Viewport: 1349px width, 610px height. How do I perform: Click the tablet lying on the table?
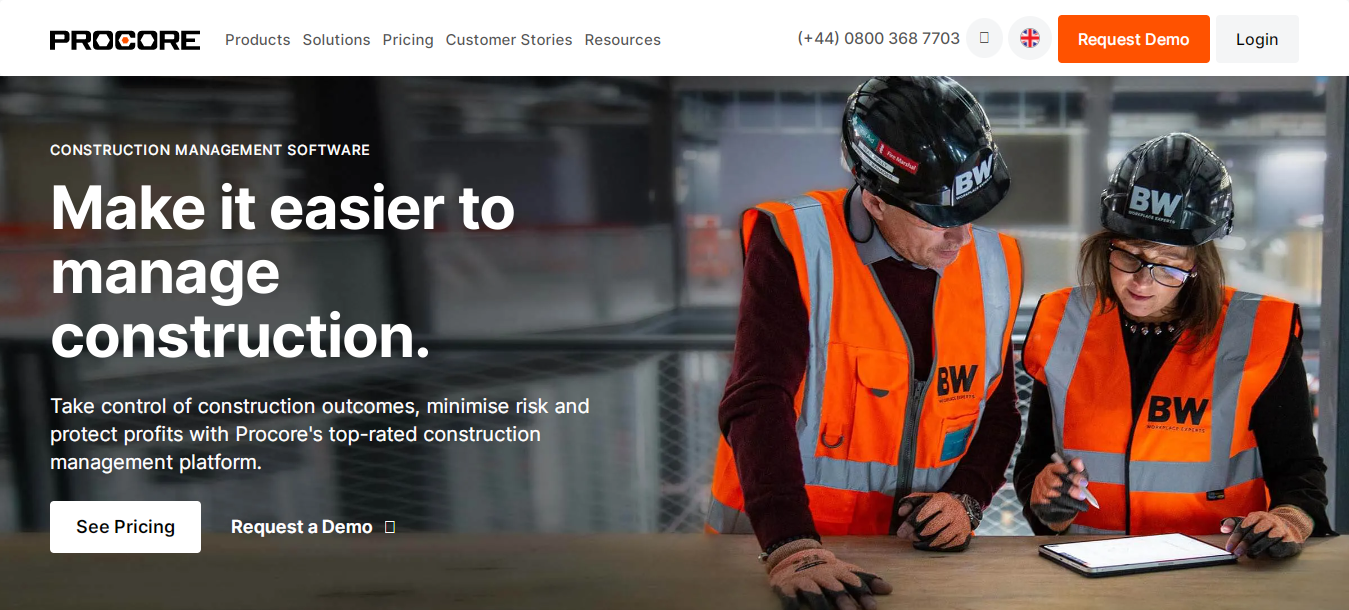[1137, 552]
